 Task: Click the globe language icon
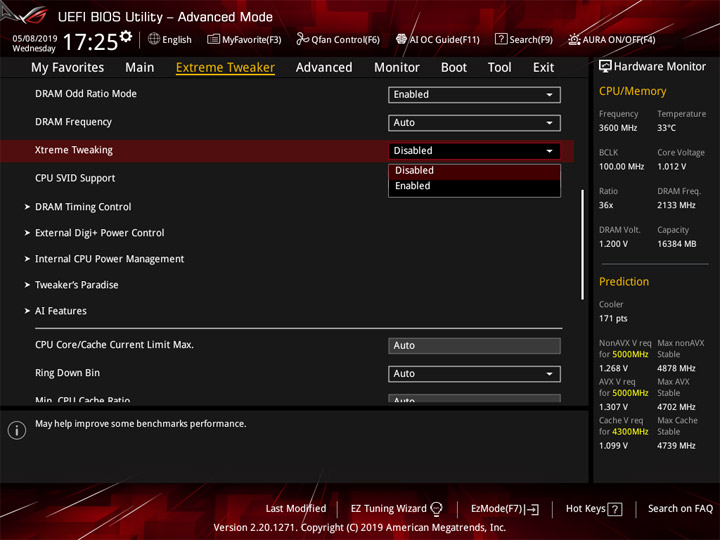[154, 39]
